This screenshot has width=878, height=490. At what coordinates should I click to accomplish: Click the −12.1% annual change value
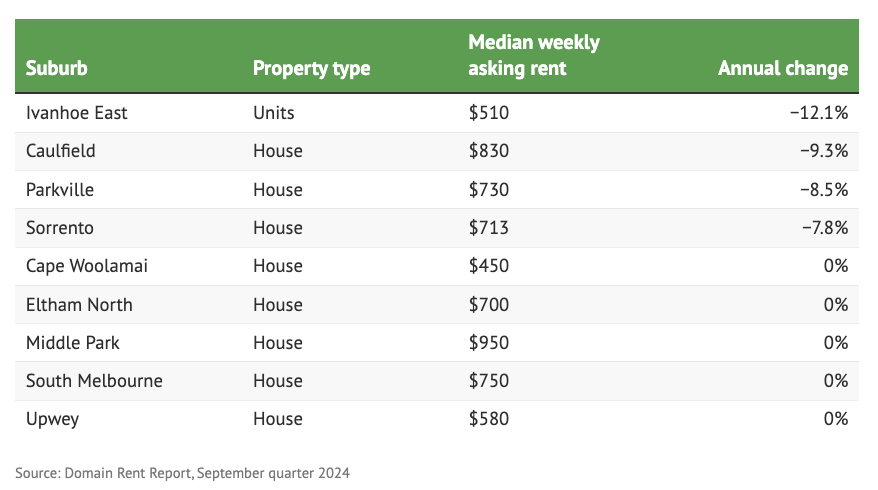click(x=818, y=113)
